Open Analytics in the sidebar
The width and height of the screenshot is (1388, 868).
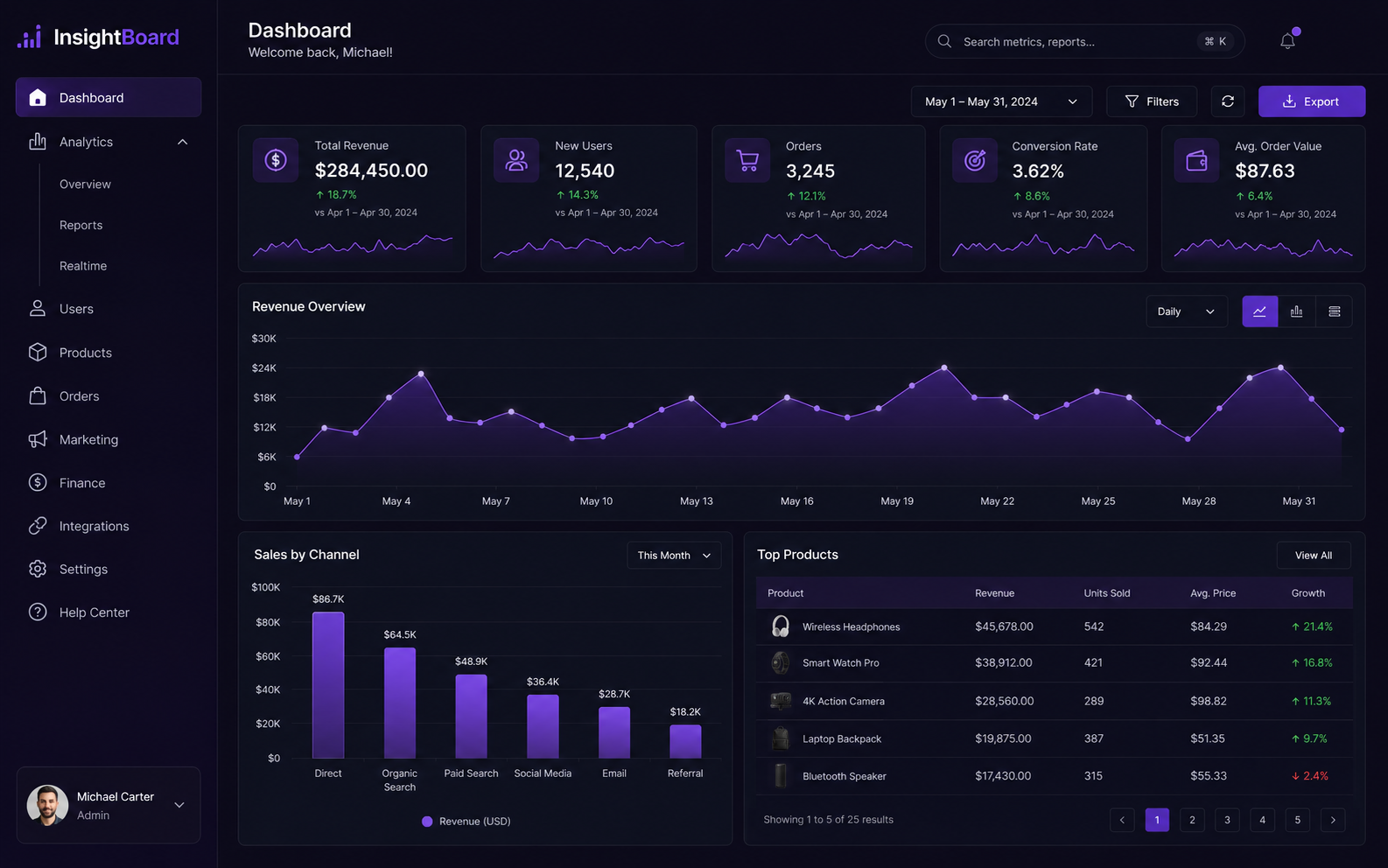86,142
